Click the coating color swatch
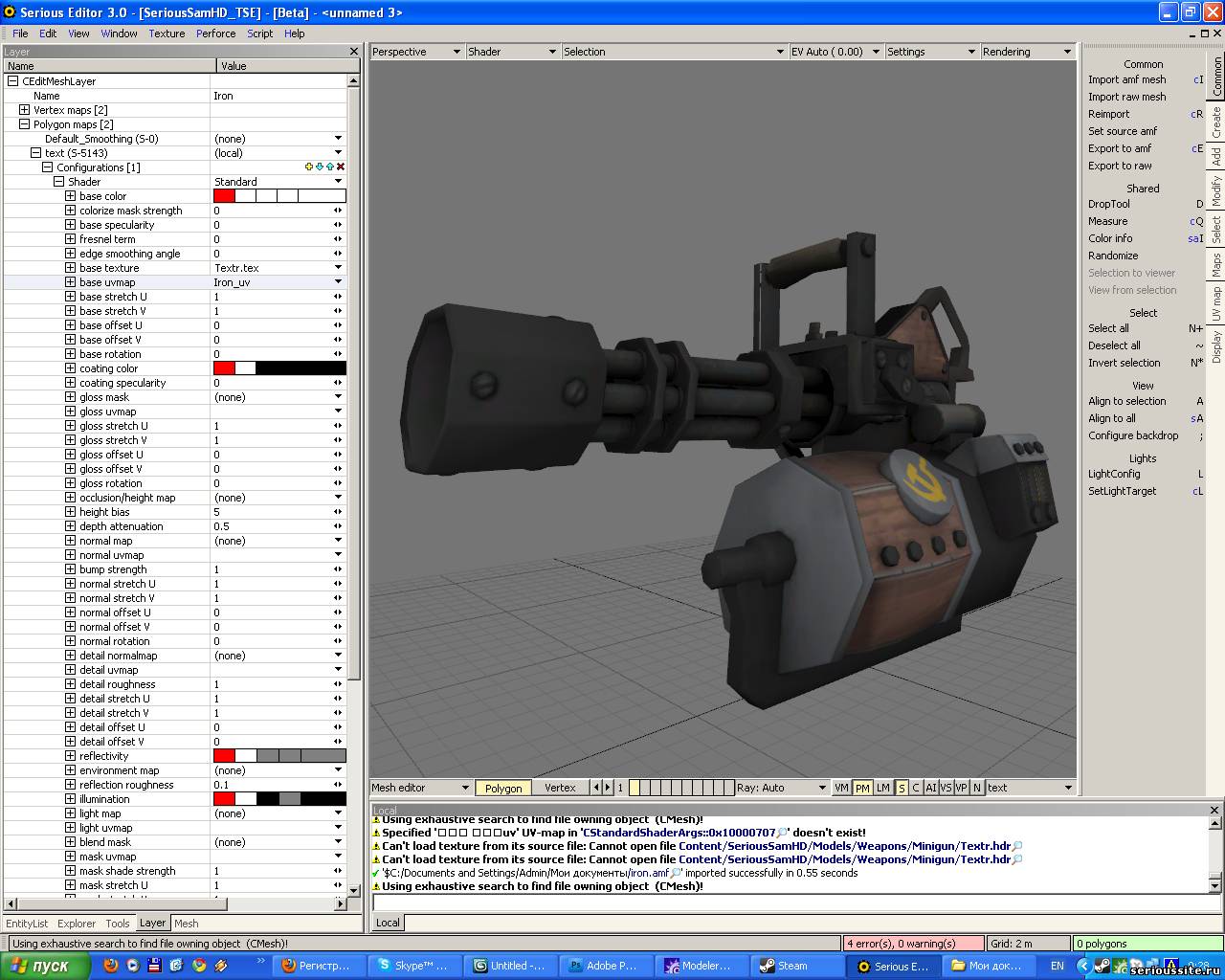This screenshot has height=980, width=1225. coord(278,368)
